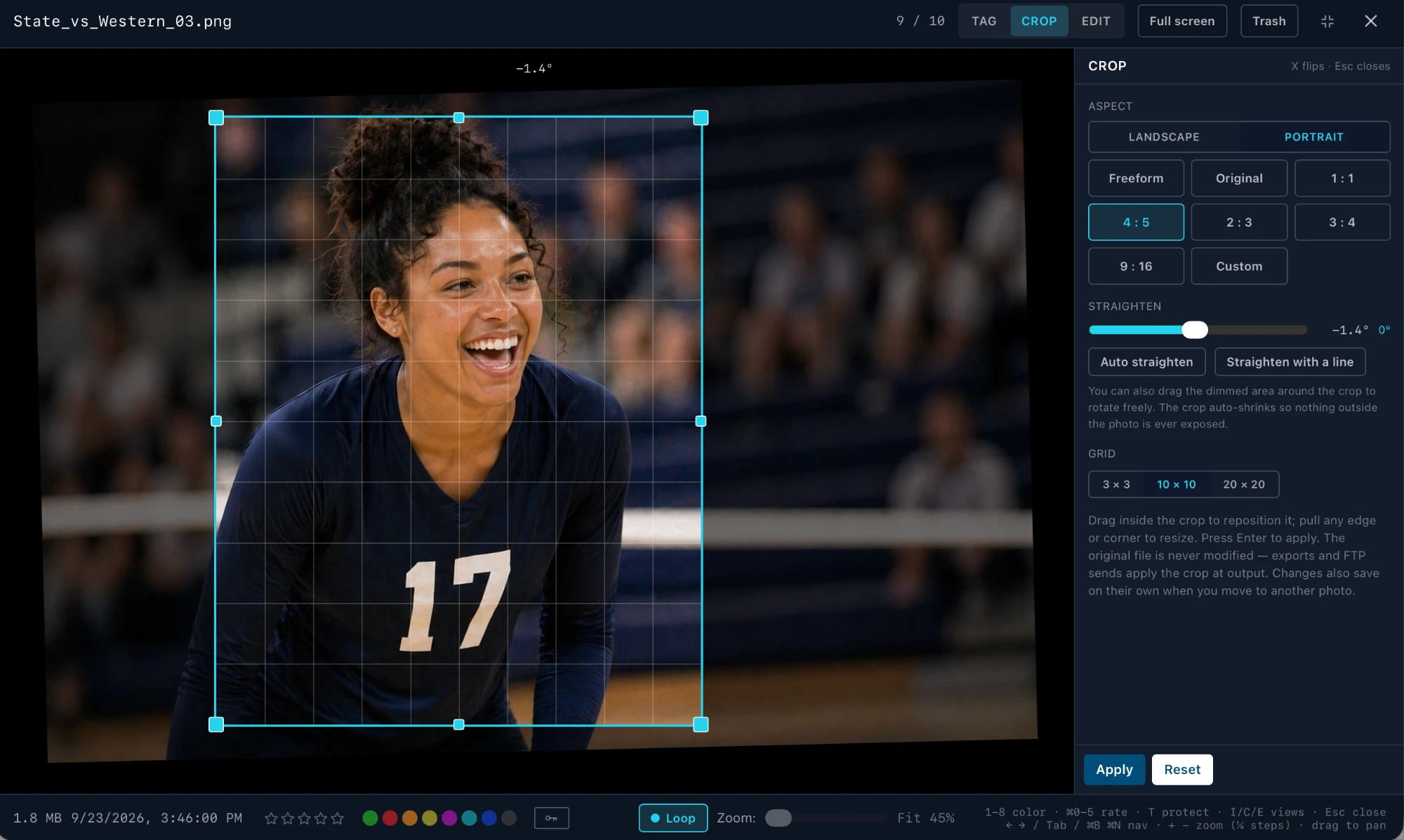Select the 3:4 aspect ratio
This screenshot has width=1404, height=840.
click(1342, 222)
